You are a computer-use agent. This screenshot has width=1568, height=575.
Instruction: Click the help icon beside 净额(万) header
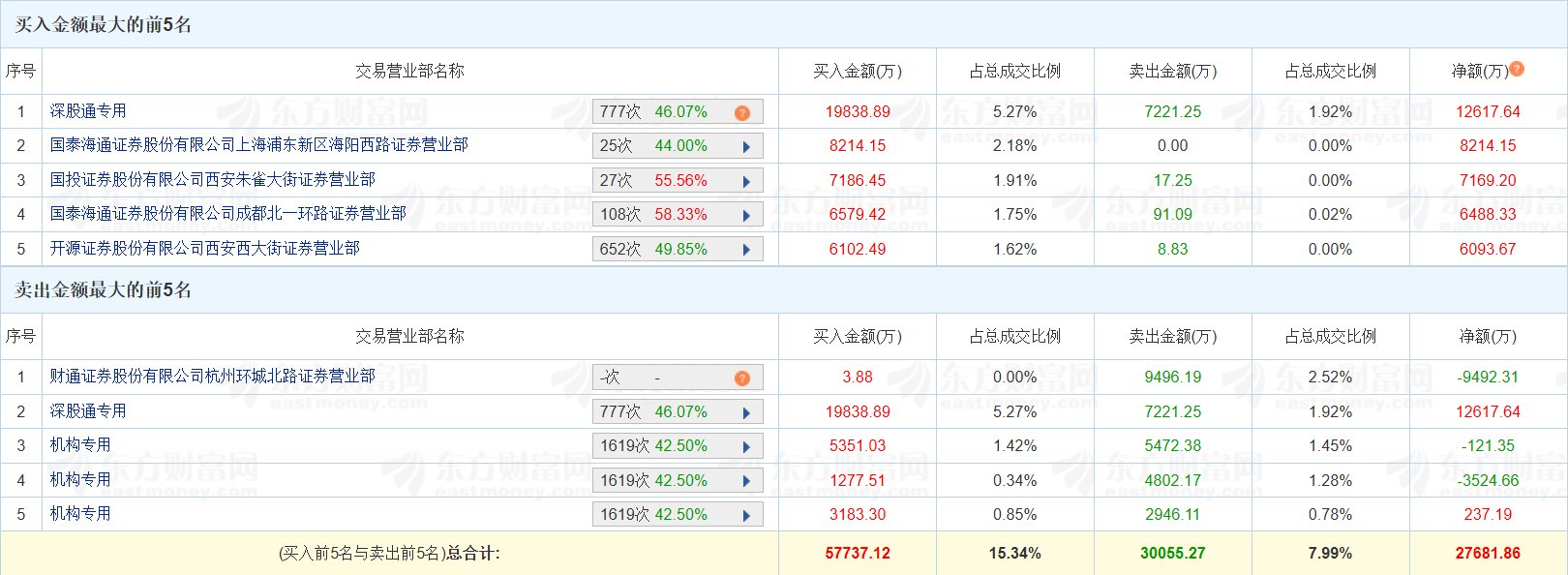[x=1517, y=69]
